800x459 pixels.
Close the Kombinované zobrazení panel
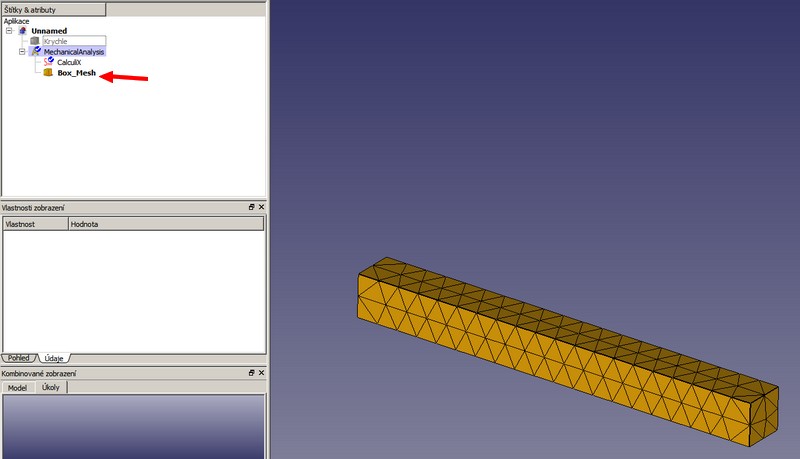pyautogui.click(x=261, y=373)
